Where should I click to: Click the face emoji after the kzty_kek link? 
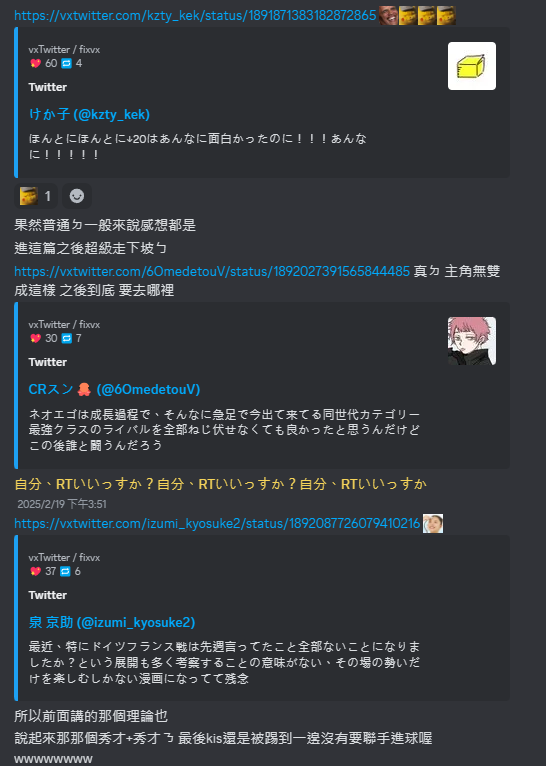pyautogui.click(x=388, y=16)
